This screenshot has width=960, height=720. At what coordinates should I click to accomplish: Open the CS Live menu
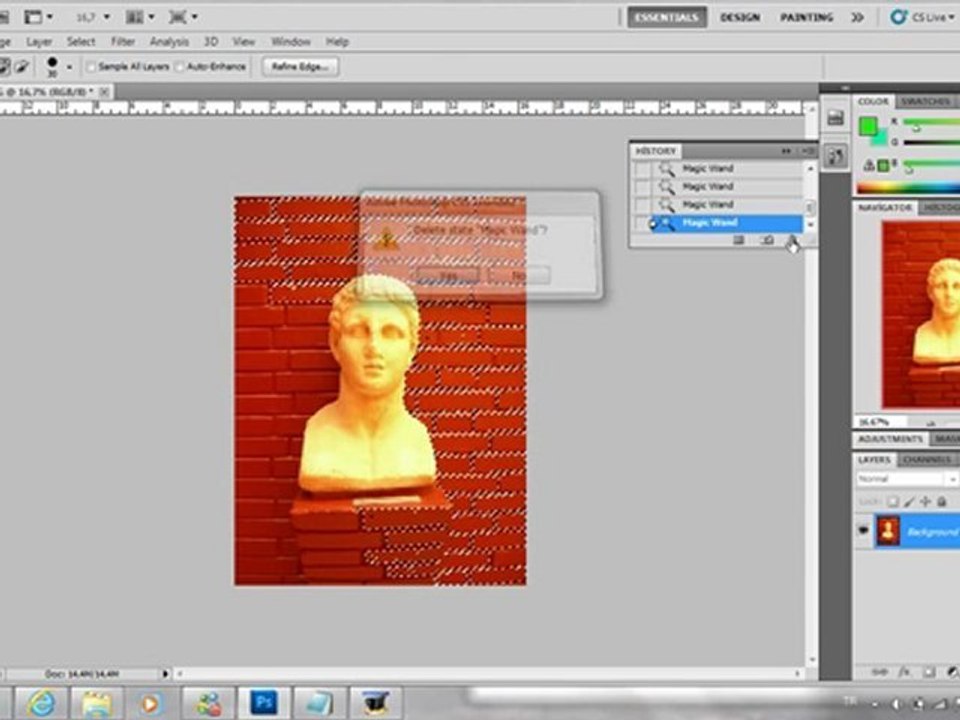(x=924, y=17)
